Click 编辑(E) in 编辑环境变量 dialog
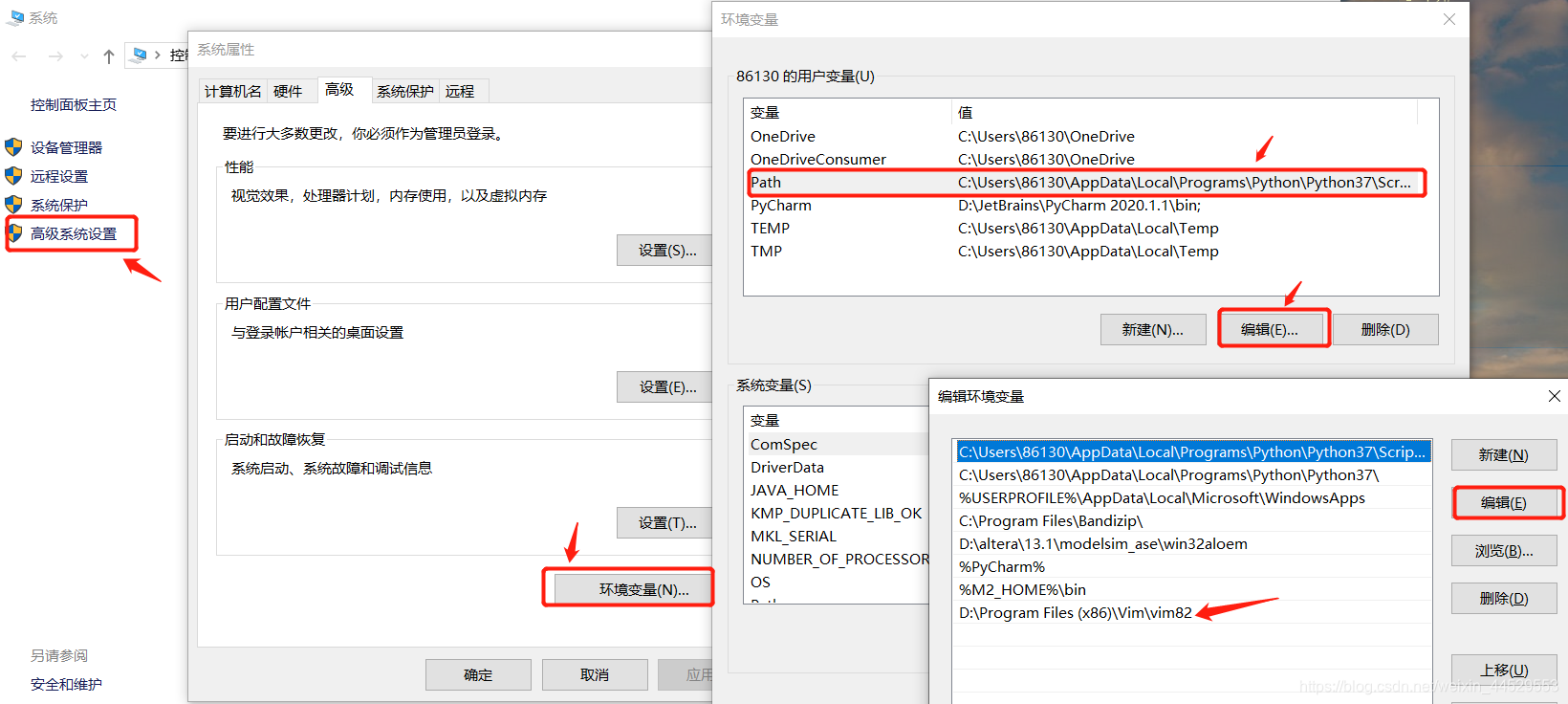Image resolution: width=1568 pixels, height=704 pixels. click(x=1504, y=502)
